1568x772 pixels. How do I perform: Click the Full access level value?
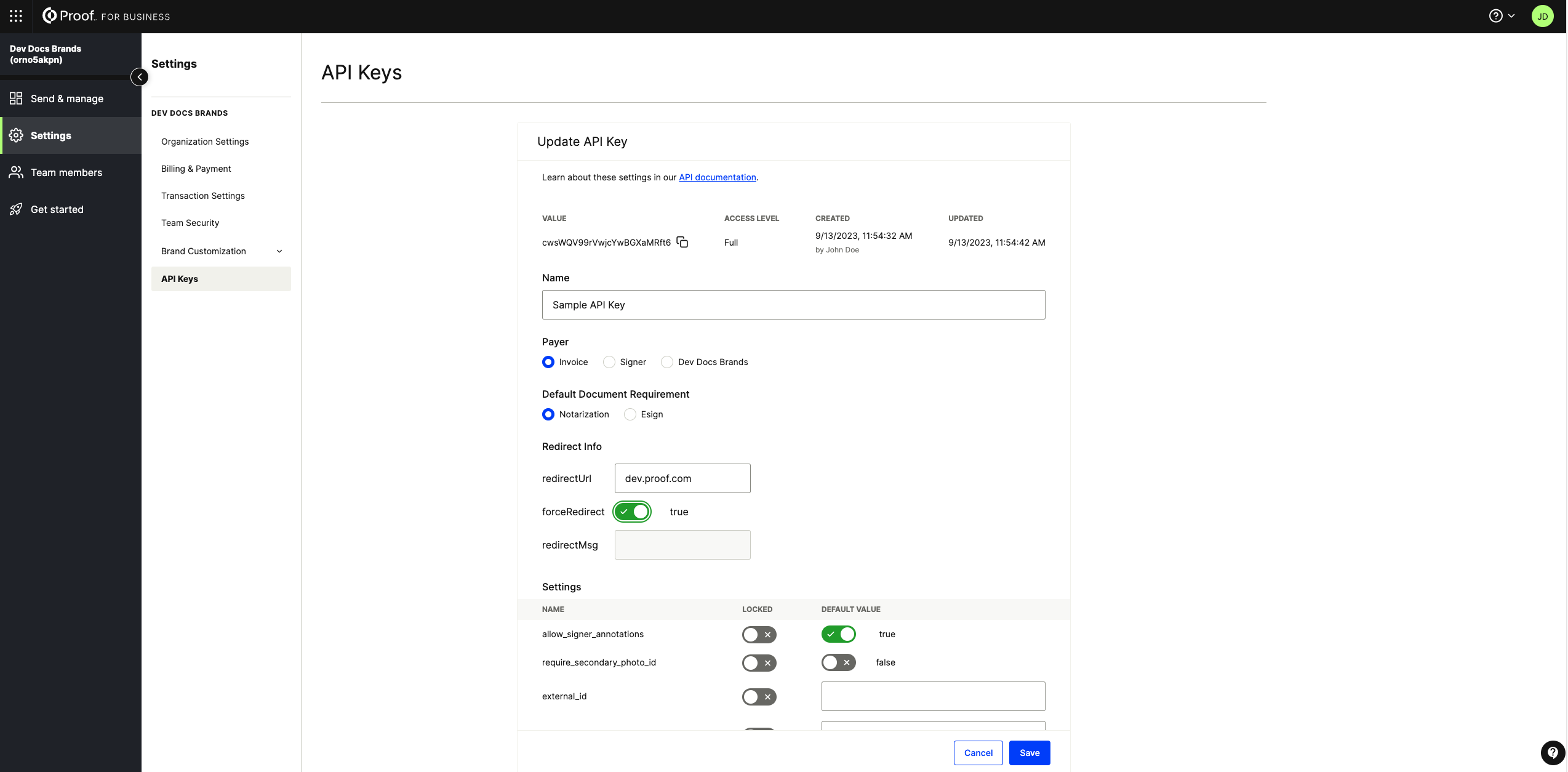pos(731,243)
